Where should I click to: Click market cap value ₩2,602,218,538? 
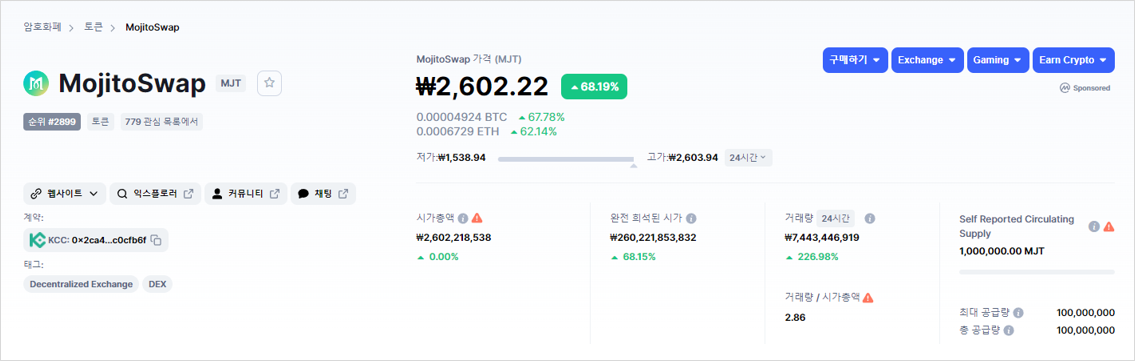point(454,237)
